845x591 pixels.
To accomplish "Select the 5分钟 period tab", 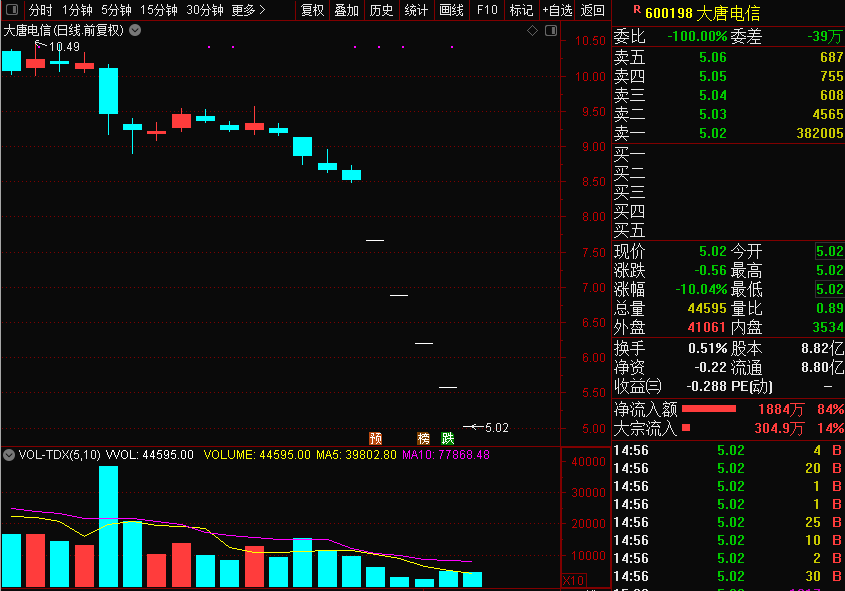I will point(116,10).
